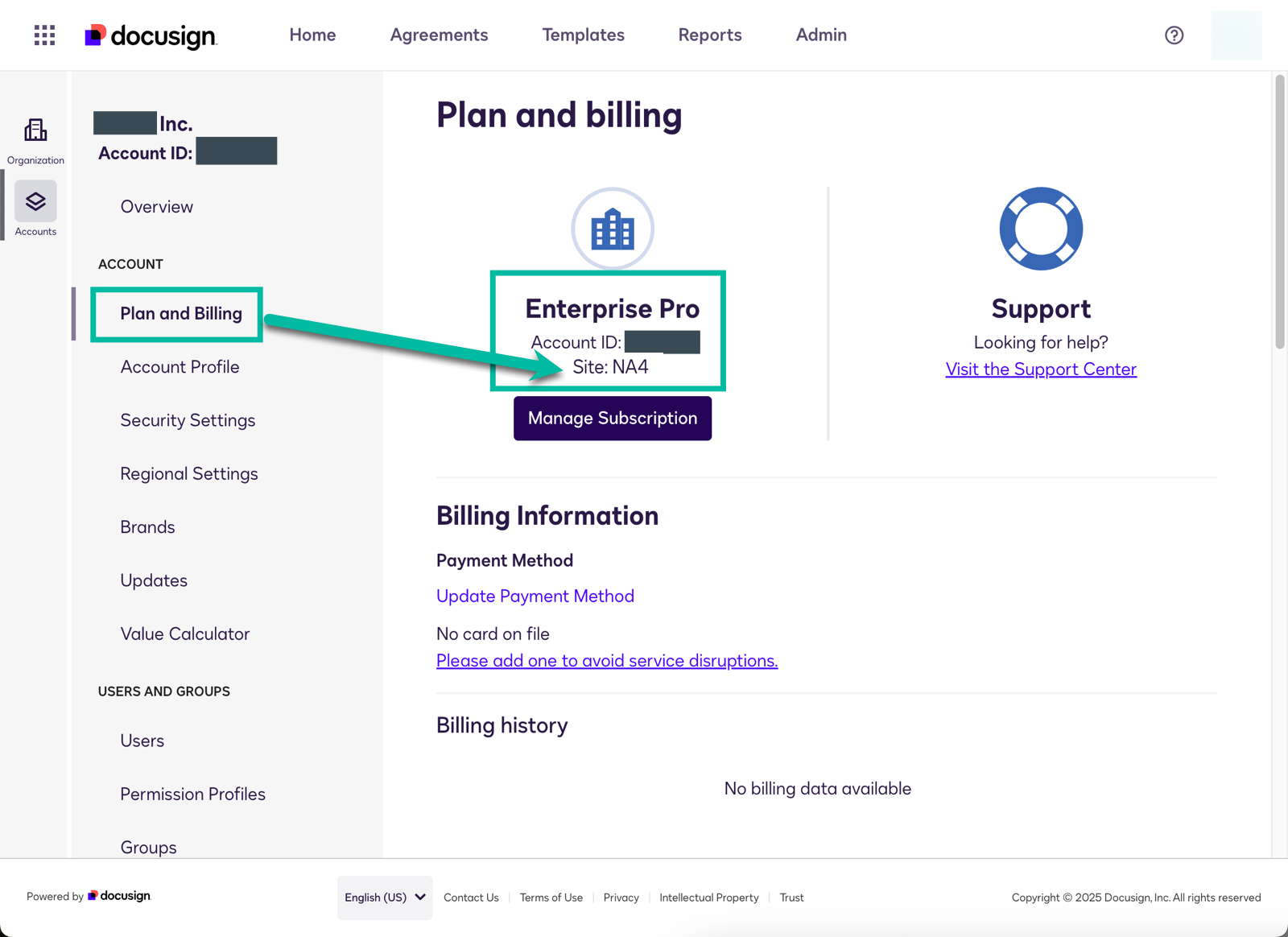Select the Accounts layers icon
The image size is (1288, 937).
(x=35, y=202)
